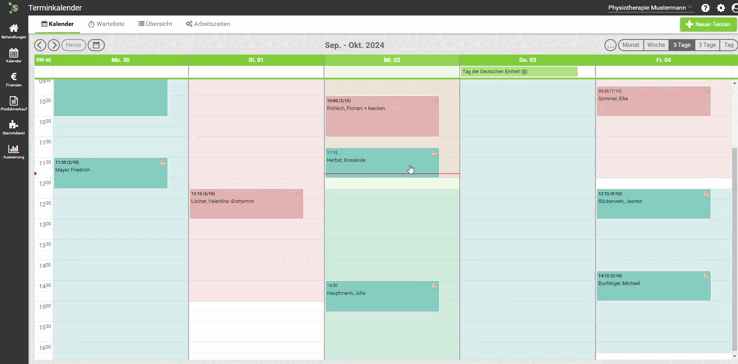The width and height of the screenshot is (738, 364).
Task: Open the Mayer, Friedrich 11:30 appointment
Action: click(x=111, y=173)
